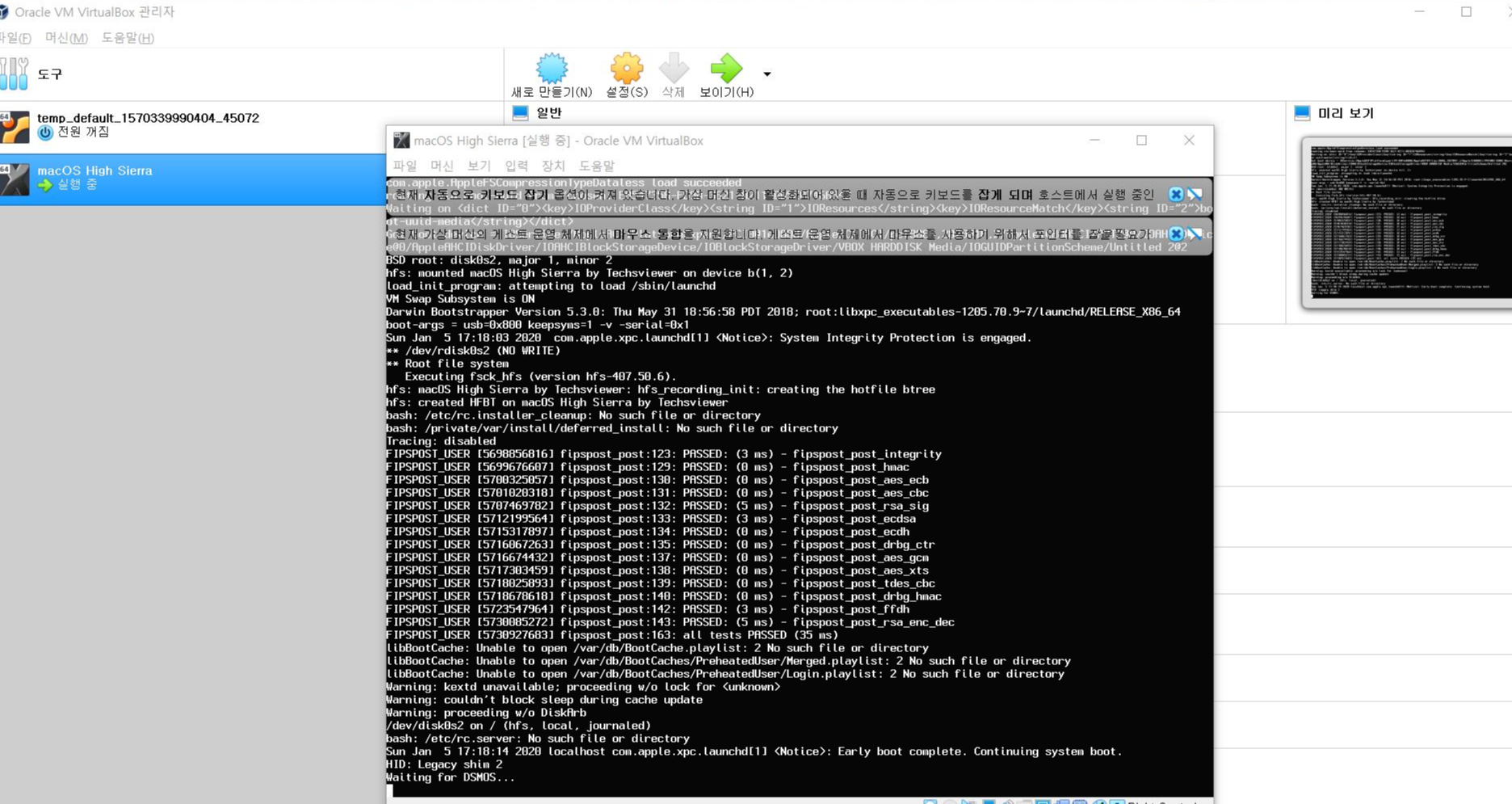Click the powered off (전원 꺼짐) status text
This screenshot has width=1512, height=804.
pyautogui.click(x=83, y=132)
